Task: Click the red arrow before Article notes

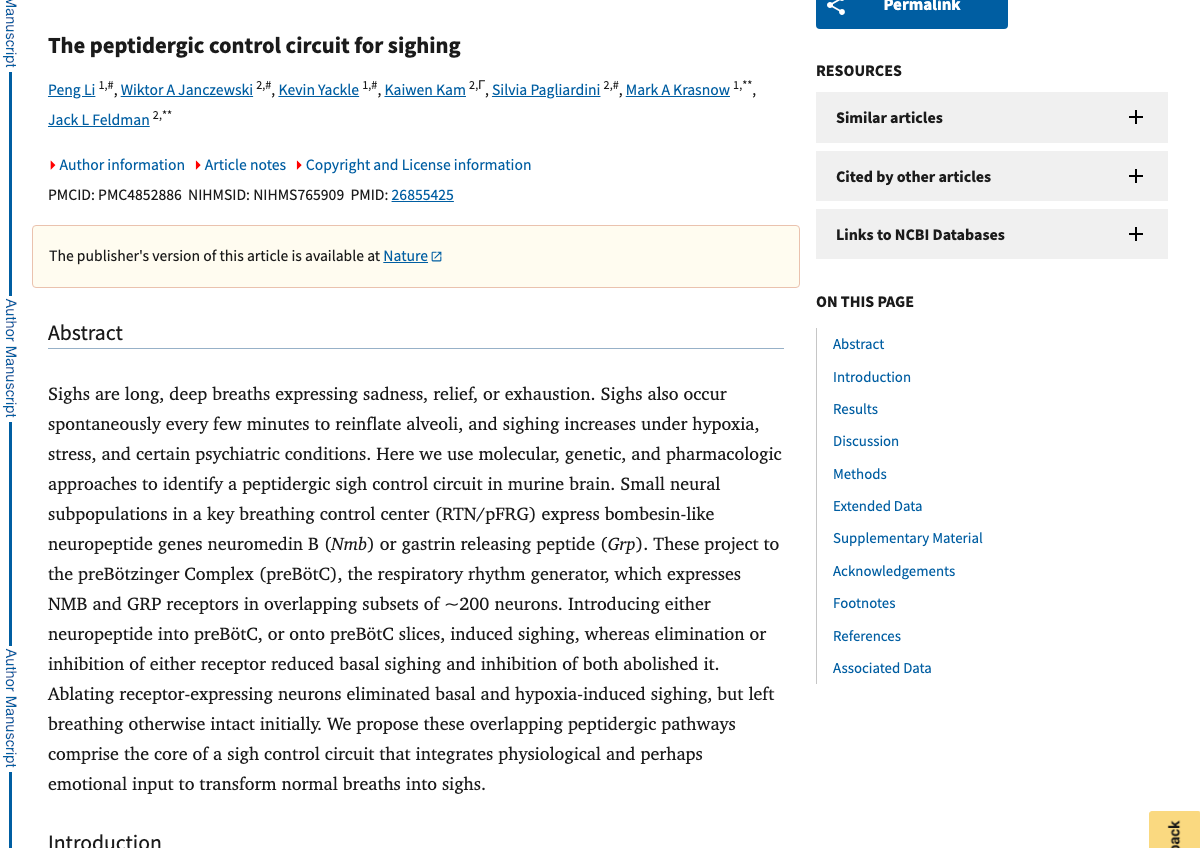Action: 198,164
